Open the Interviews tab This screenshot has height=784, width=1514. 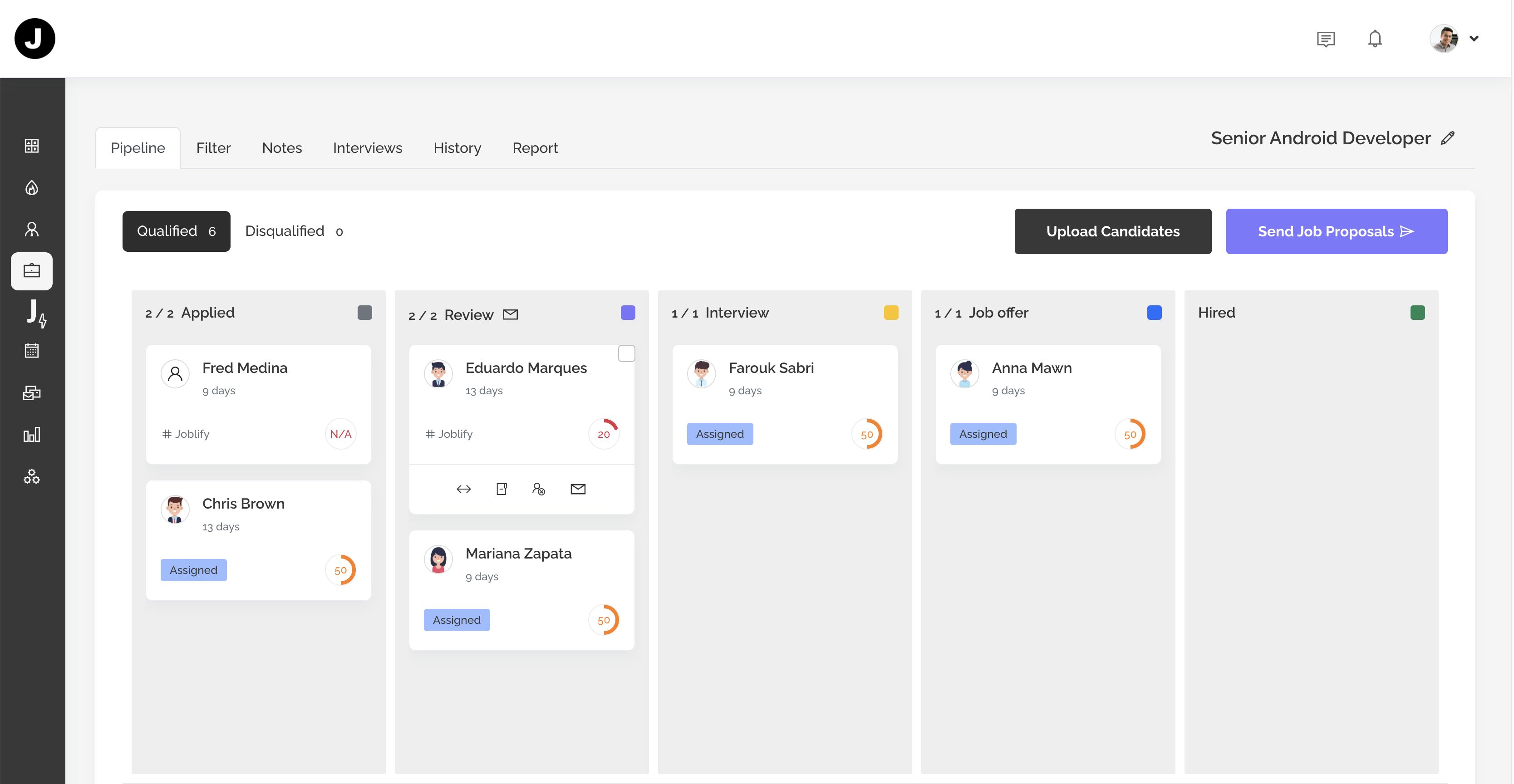coord(367,148)
